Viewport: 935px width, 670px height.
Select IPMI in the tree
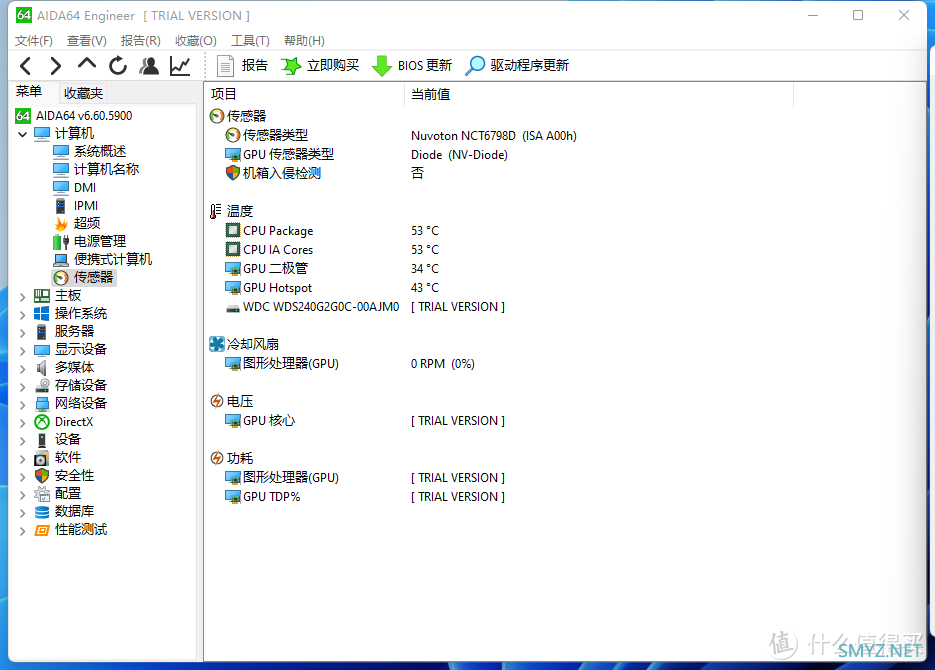point(86,206)
